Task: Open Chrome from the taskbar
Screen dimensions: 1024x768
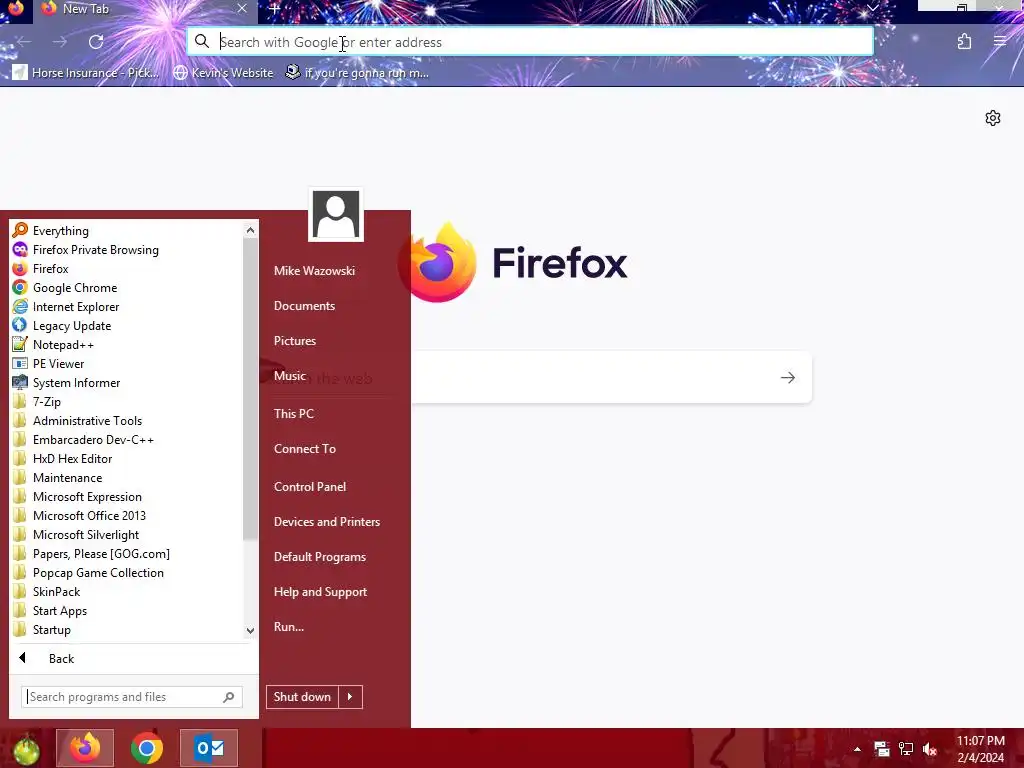Action: coord(147,748)
